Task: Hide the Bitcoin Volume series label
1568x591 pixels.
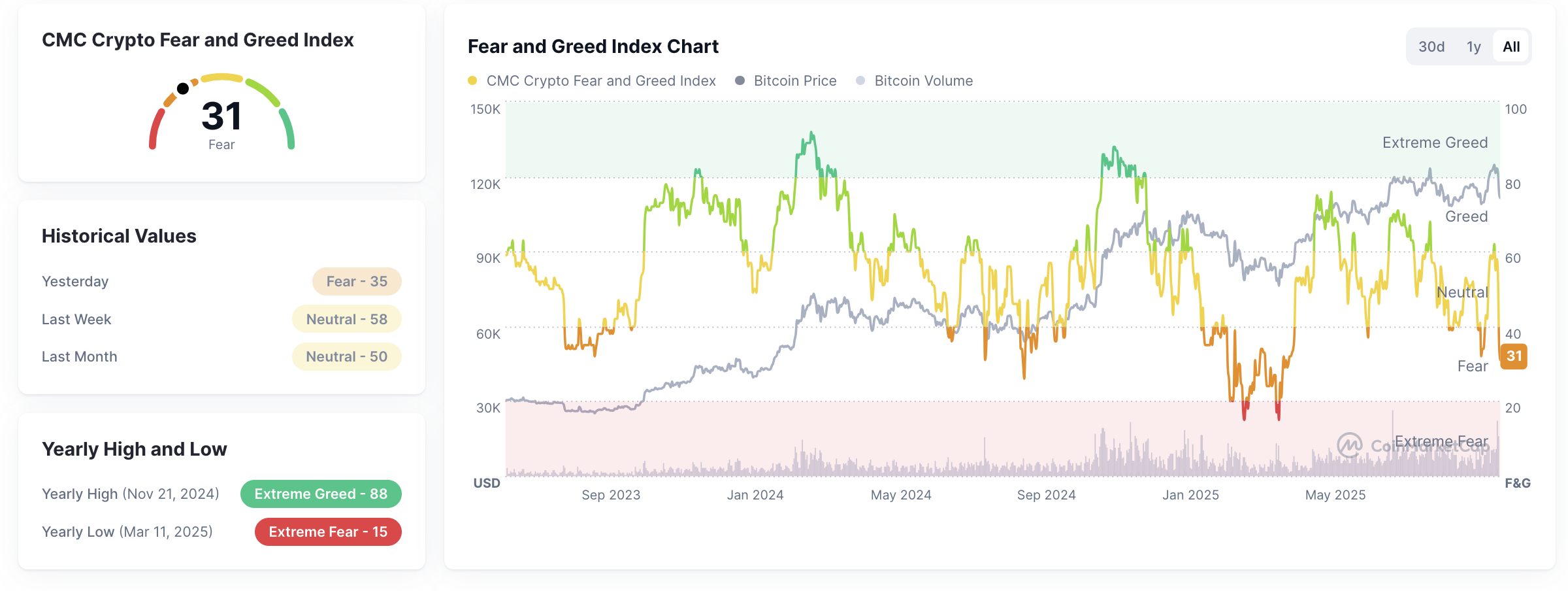Action: (923, 80)
